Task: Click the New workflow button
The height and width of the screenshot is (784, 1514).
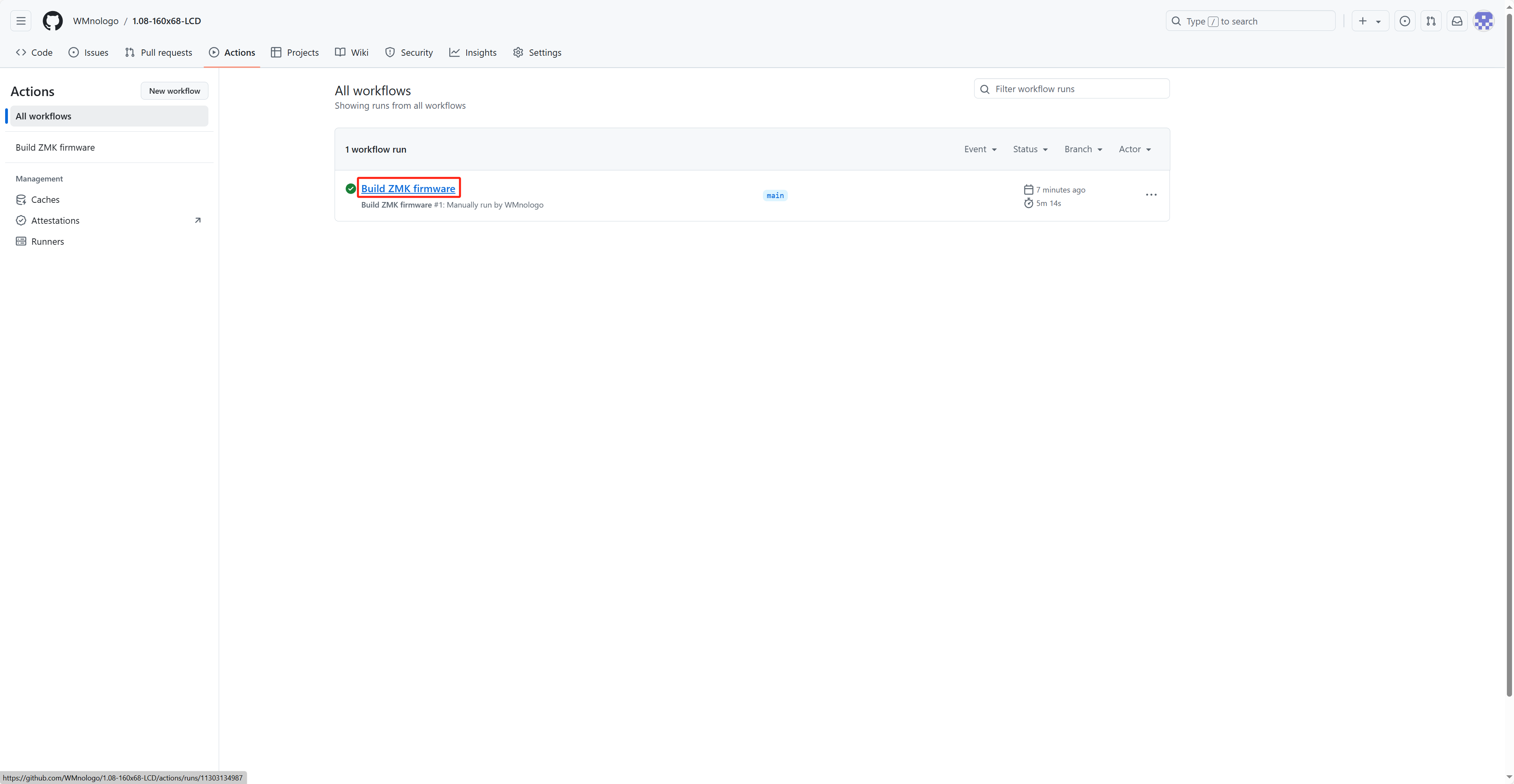Action: coord(174,91)
